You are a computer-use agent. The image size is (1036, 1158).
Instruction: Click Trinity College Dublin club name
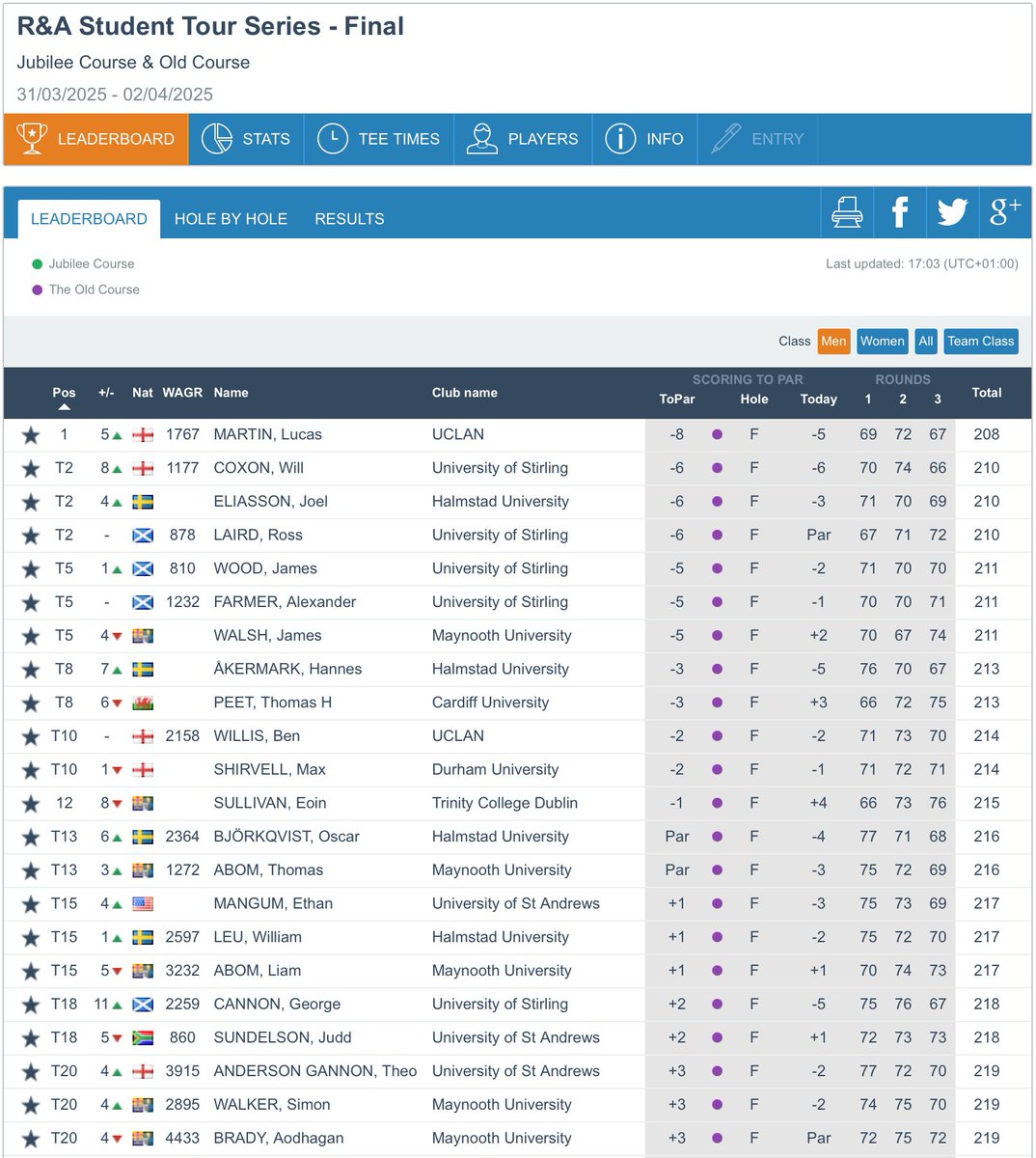point(504,803)
